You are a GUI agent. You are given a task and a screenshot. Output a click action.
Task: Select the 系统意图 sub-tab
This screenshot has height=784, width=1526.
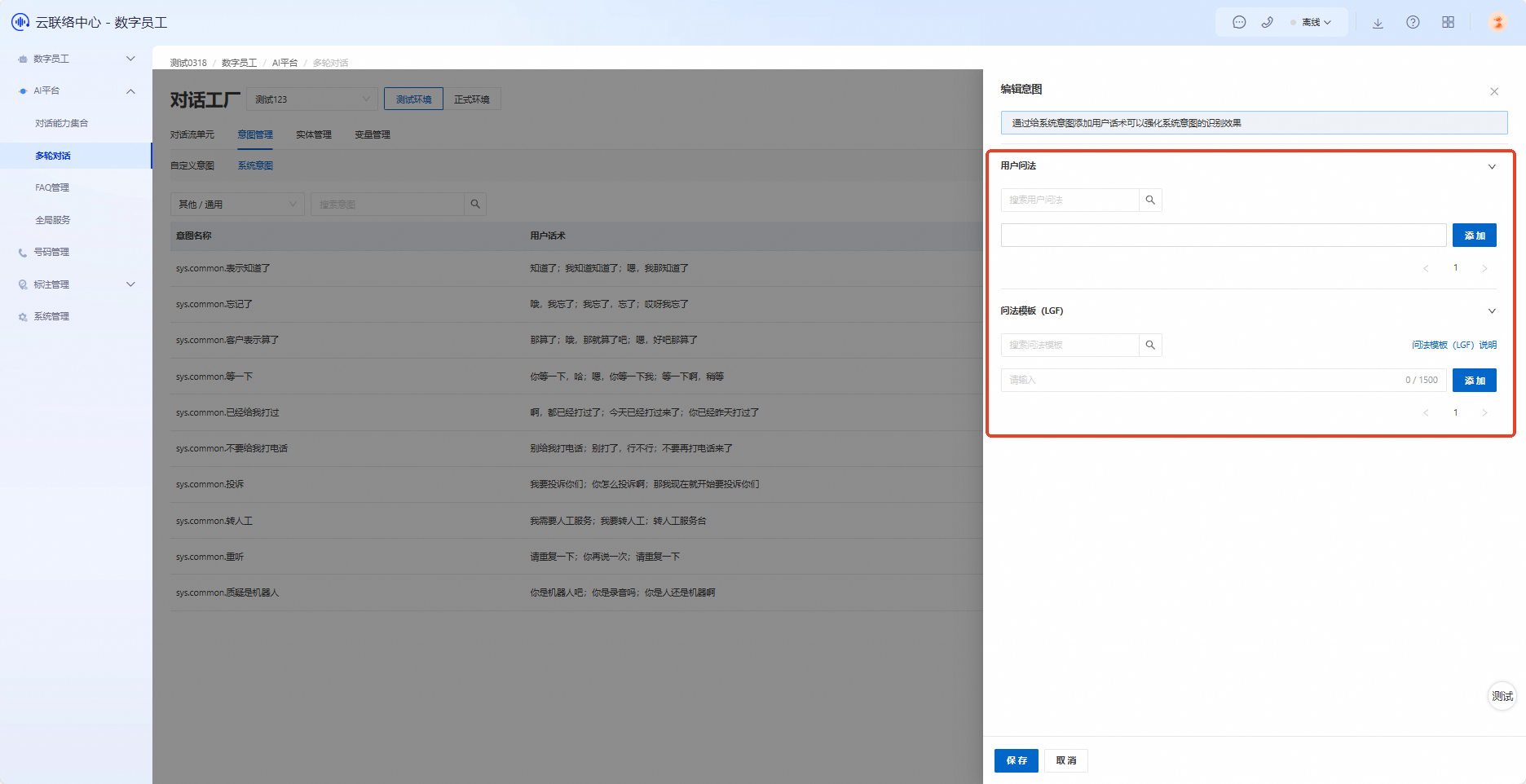tap(255, 165)
